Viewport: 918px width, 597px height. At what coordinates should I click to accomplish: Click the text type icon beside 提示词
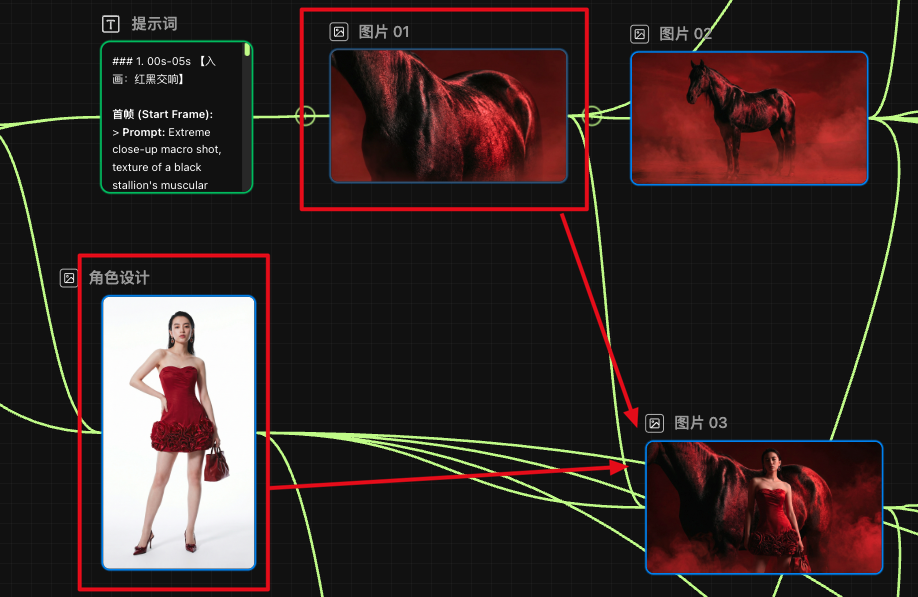[x=111, y=24]
